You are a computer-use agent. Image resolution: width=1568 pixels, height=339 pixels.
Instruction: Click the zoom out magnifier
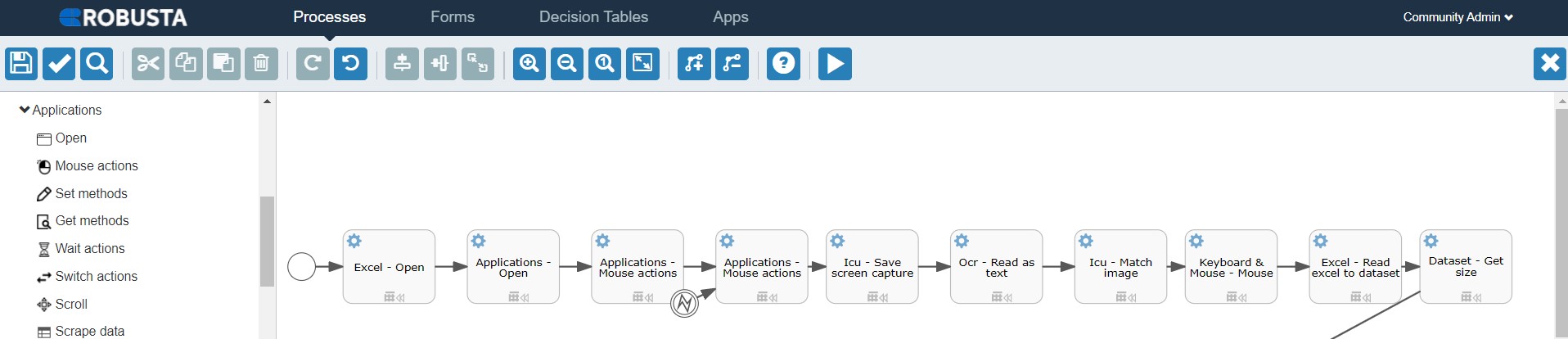(x=567, y=64)
